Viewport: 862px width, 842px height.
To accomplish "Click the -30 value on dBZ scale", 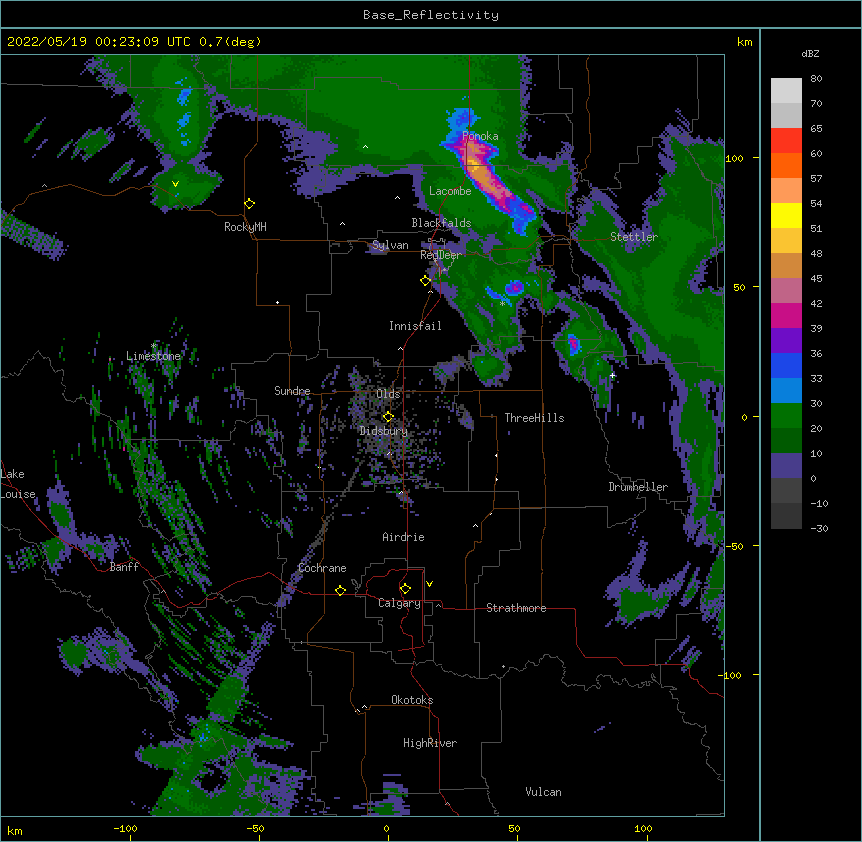I will coord(819,529).
